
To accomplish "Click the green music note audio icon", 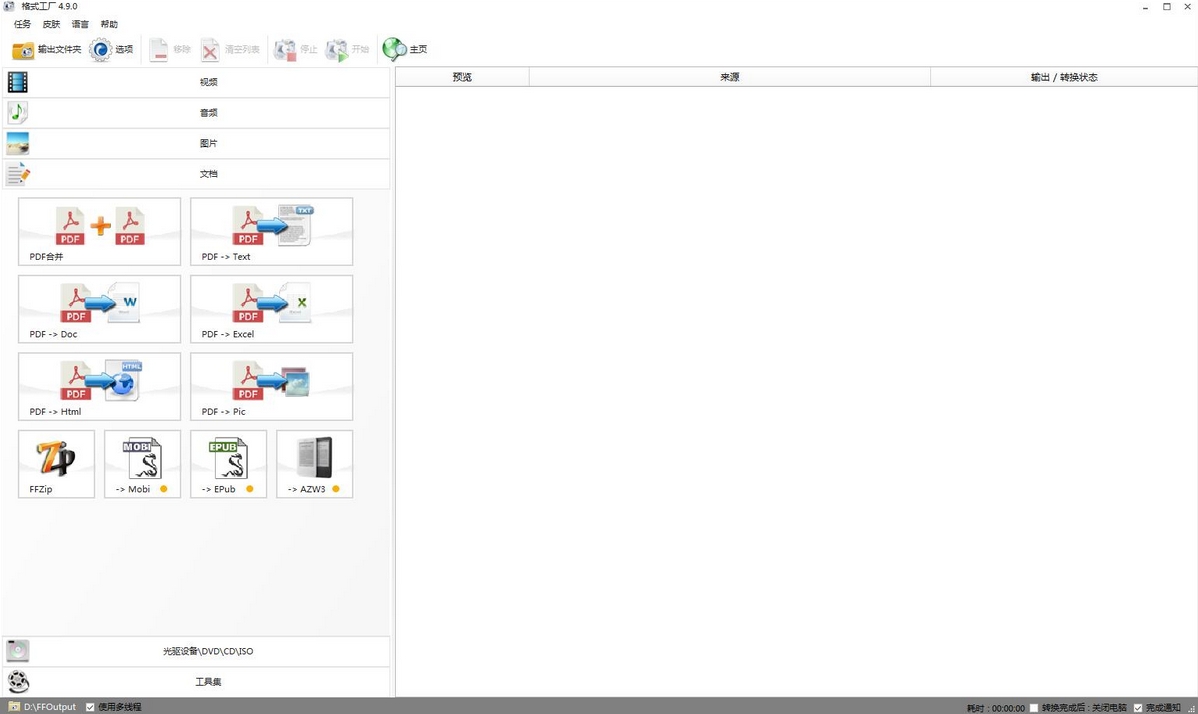I will tap(18, 113).
